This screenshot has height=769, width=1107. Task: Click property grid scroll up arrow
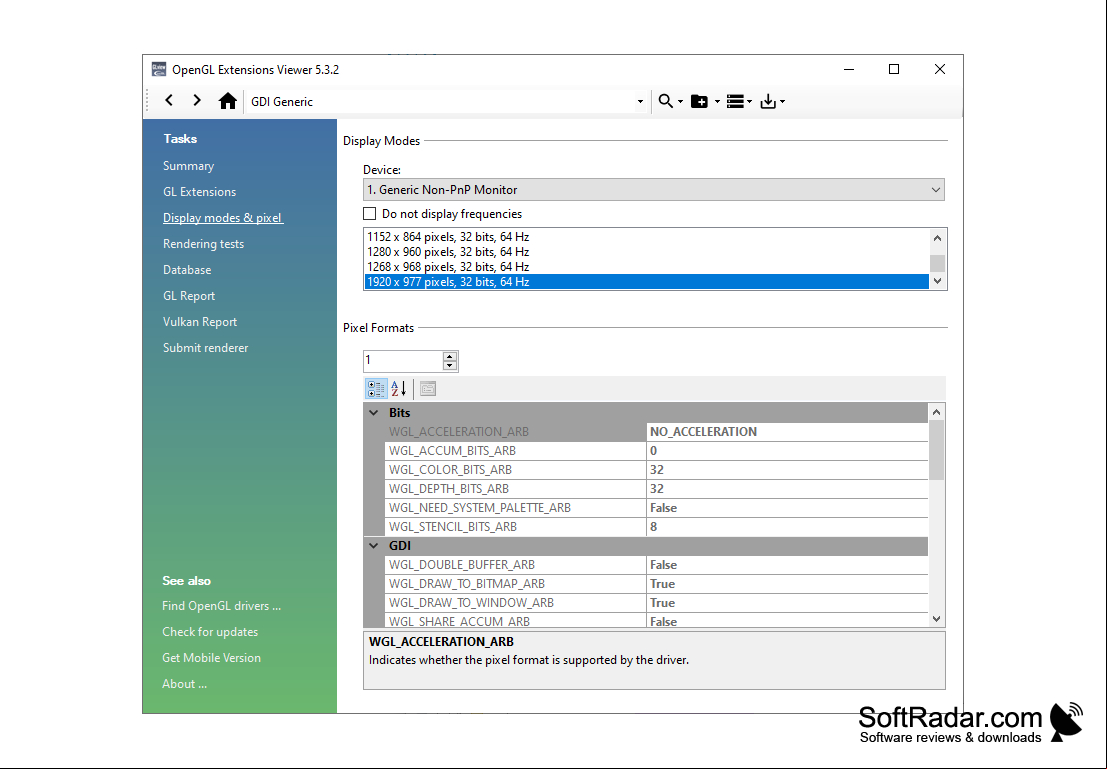click(x=937, y=412)
